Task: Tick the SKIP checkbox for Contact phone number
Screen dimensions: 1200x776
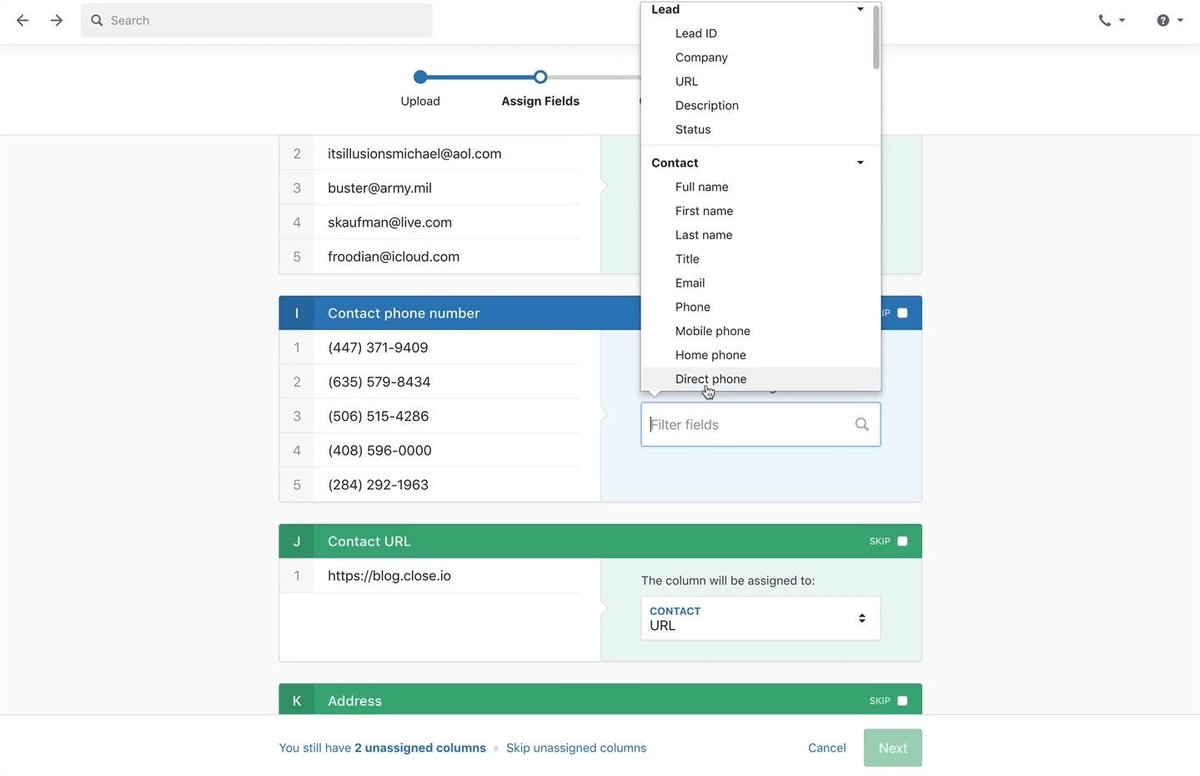Action: (x=902, y=313)
